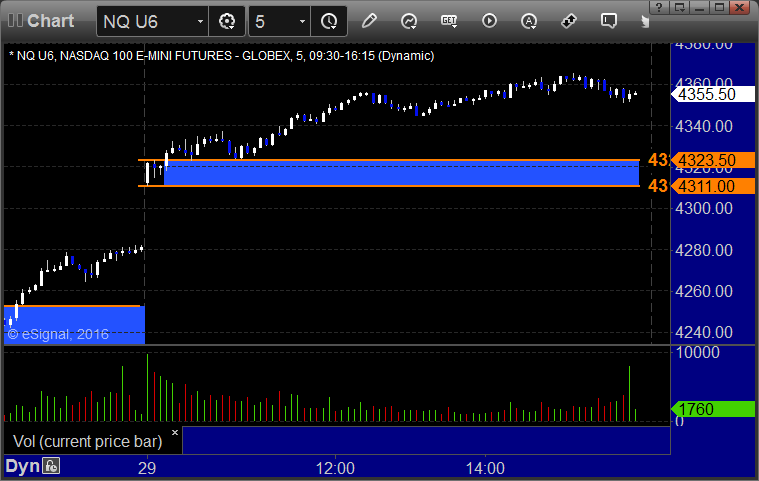Open the symbol settings gear menu
The height and width of the screenshot is (481, 759).
(227, 21)
